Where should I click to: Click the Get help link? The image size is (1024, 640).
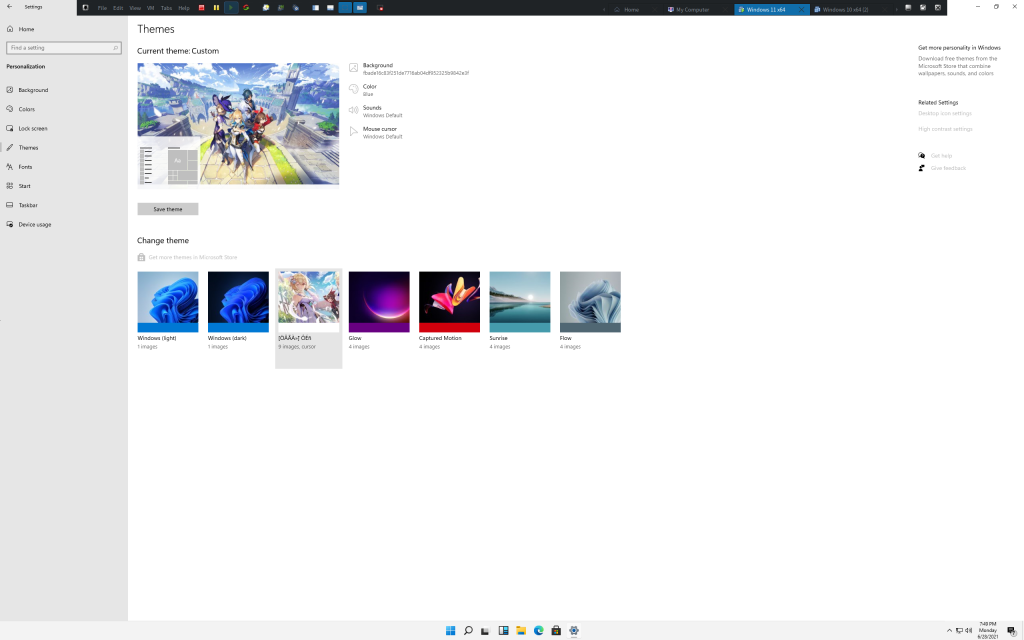941,156
